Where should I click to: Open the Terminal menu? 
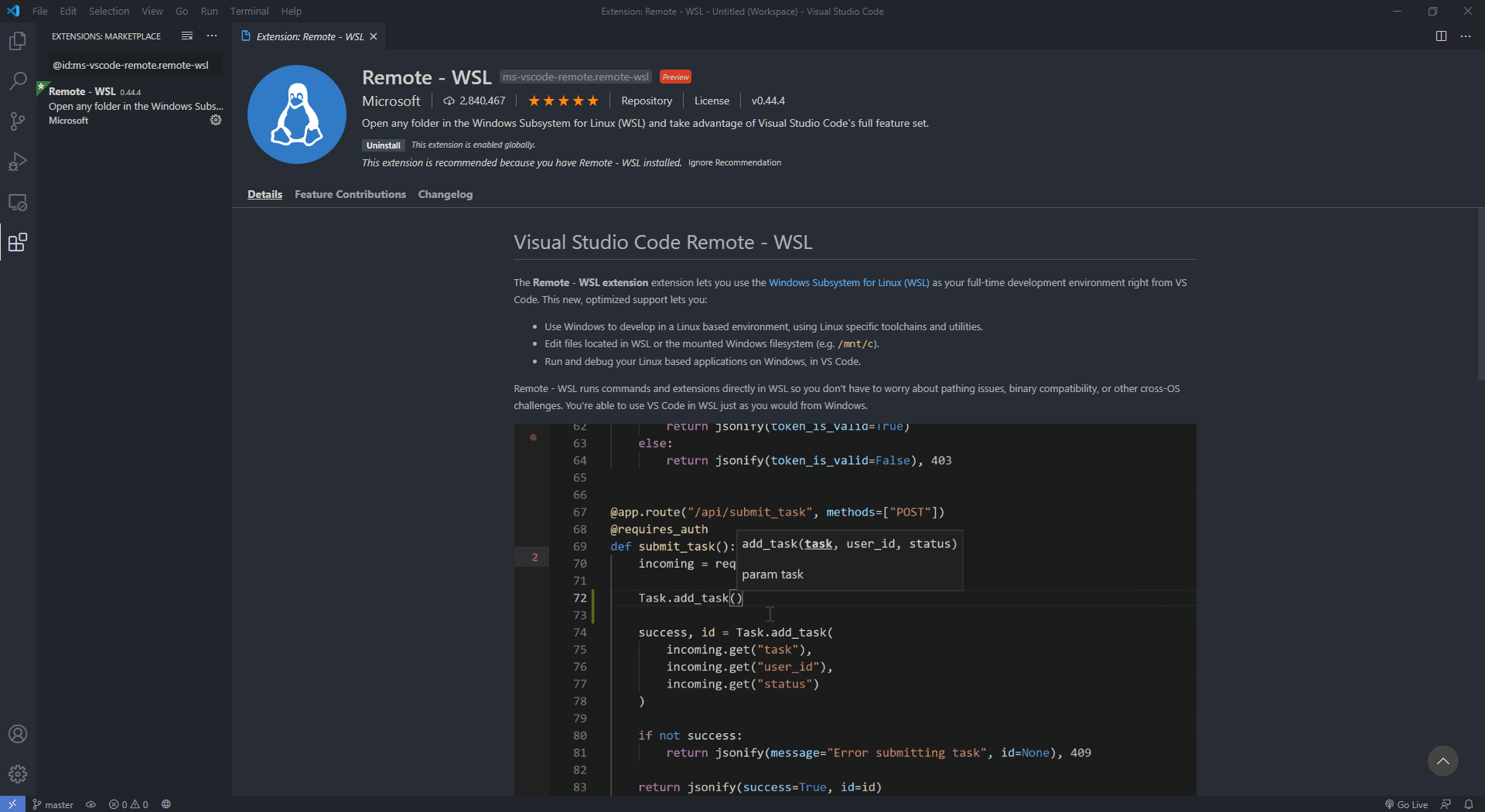point(249,11)
